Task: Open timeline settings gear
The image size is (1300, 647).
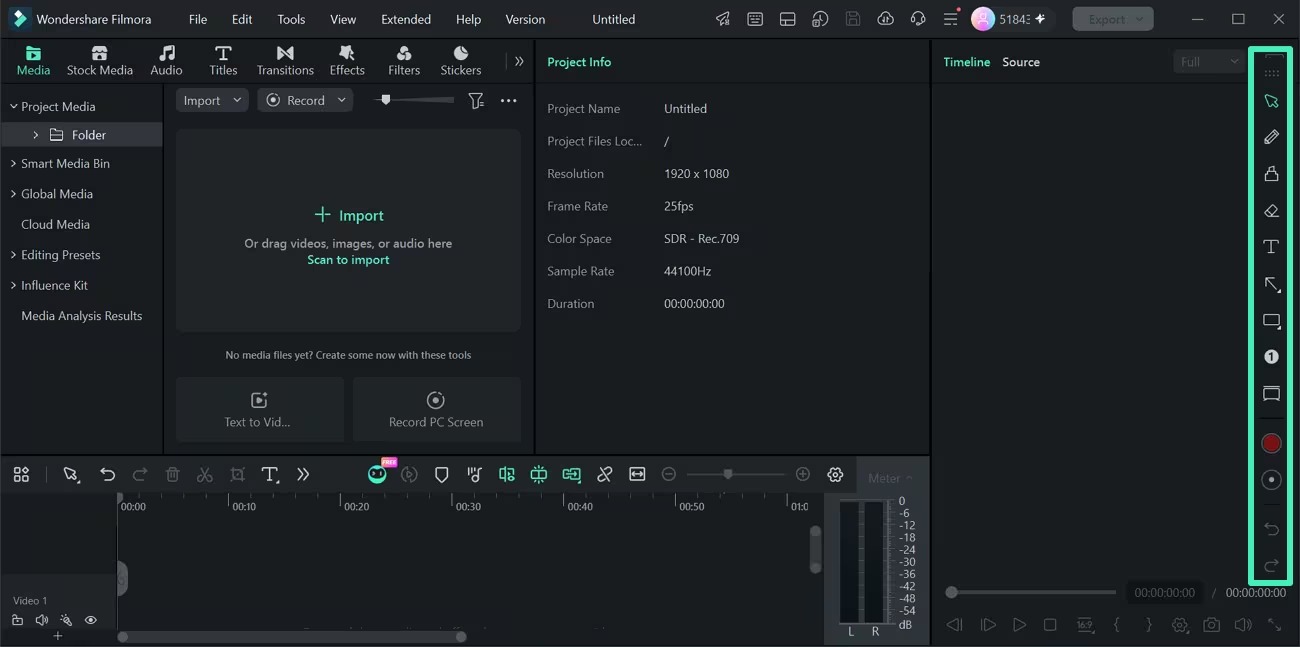Action: tap(835, 475)
